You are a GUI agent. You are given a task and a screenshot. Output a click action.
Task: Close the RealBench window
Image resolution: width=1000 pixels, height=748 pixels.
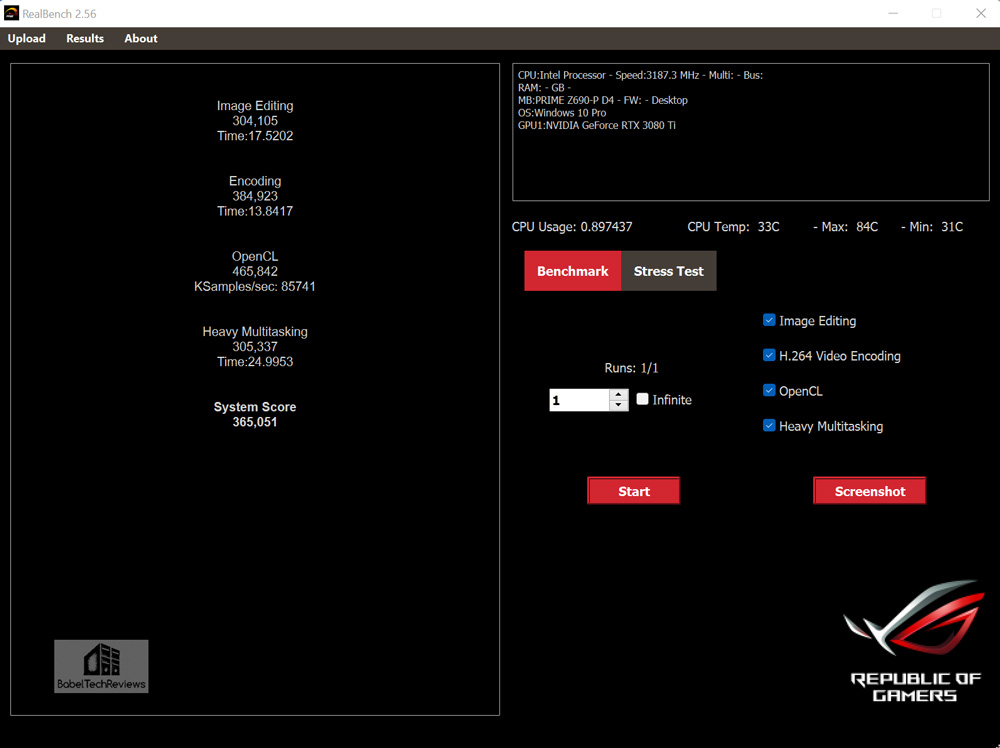tap(981, 13)
